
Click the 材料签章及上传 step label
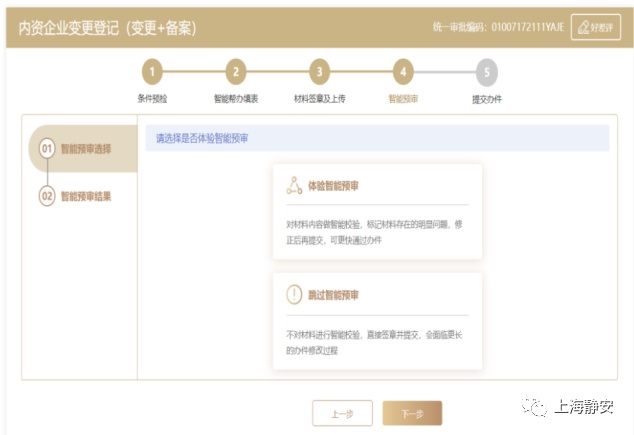click(319, 99)
